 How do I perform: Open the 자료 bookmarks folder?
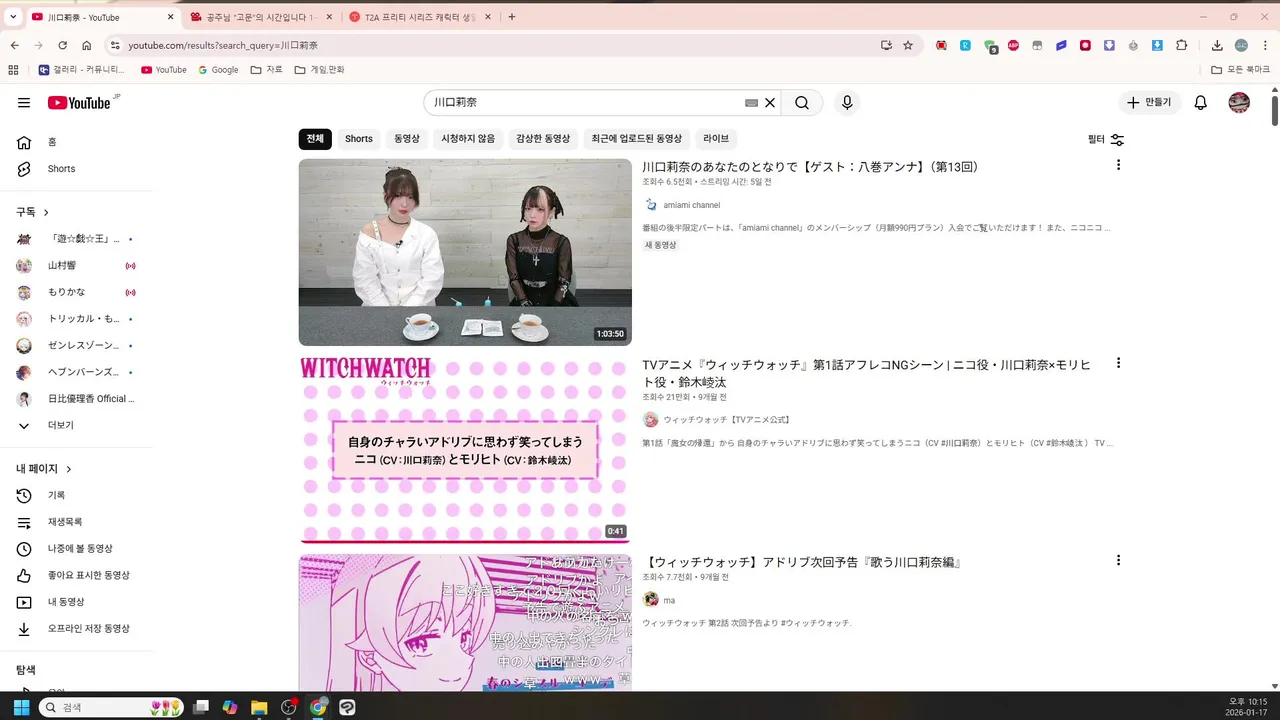pyautogui.click(x=267, y=70)
